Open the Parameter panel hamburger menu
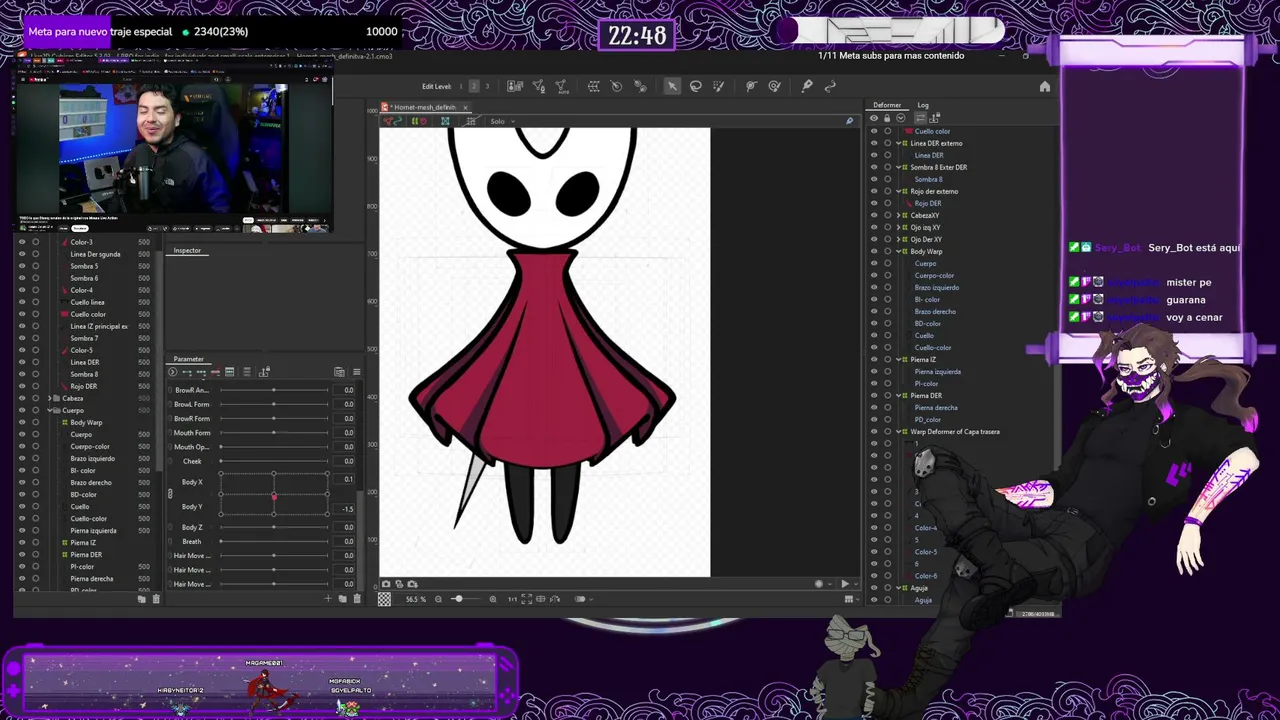 [x=356, y=372]
